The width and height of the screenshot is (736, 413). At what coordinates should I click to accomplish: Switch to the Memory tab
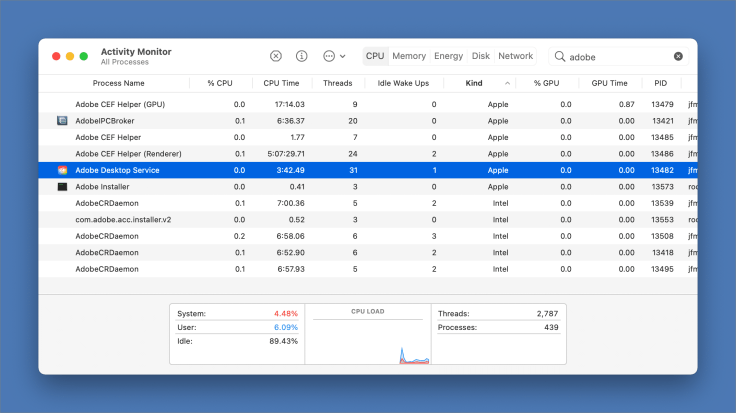[409, 56]
